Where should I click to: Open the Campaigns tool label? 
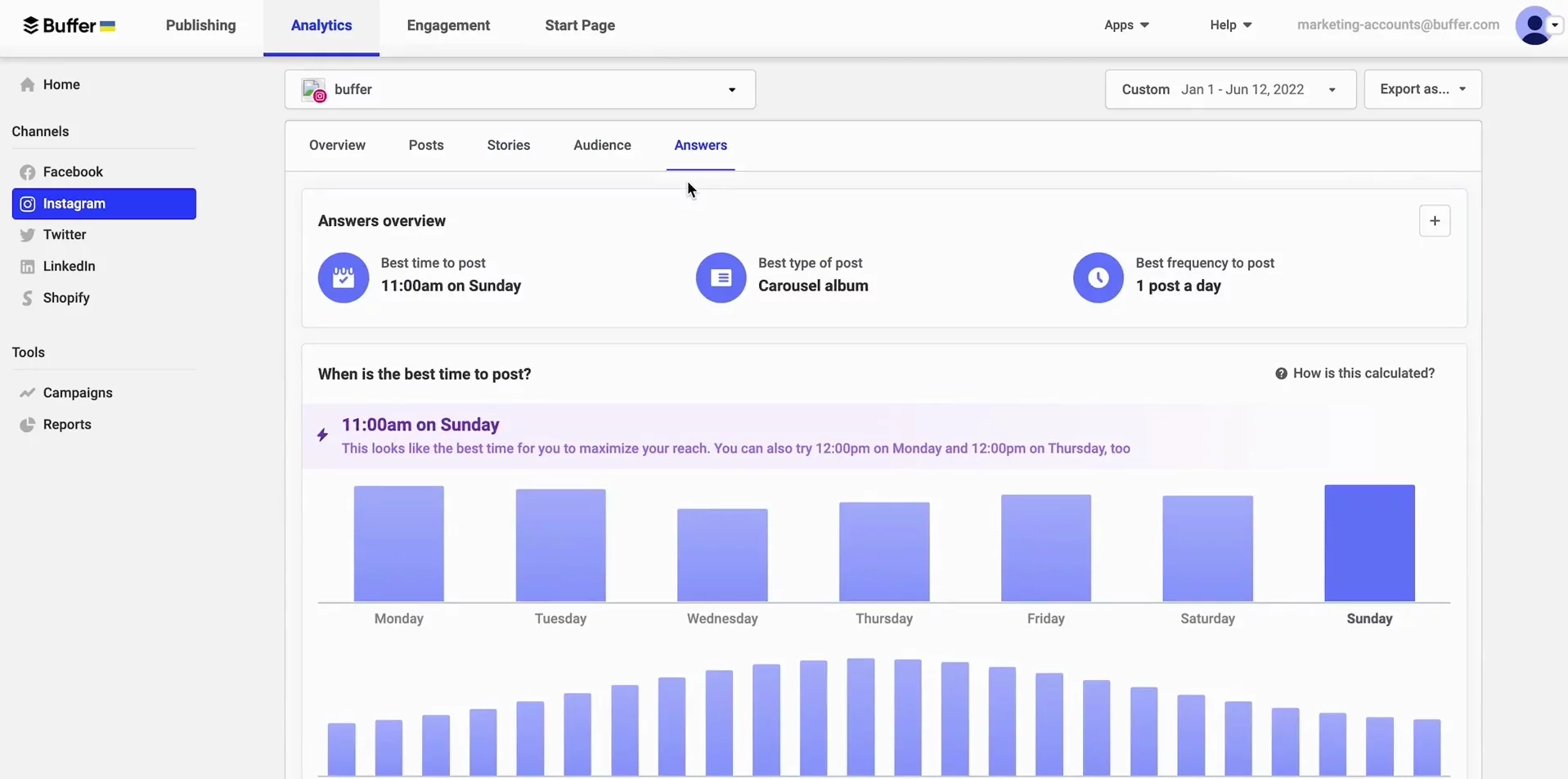[78, 393]
